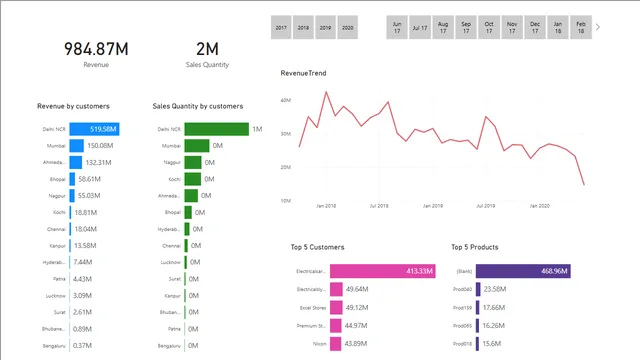Select the 2018 year slicer button
640x360 pixels.
303,27
